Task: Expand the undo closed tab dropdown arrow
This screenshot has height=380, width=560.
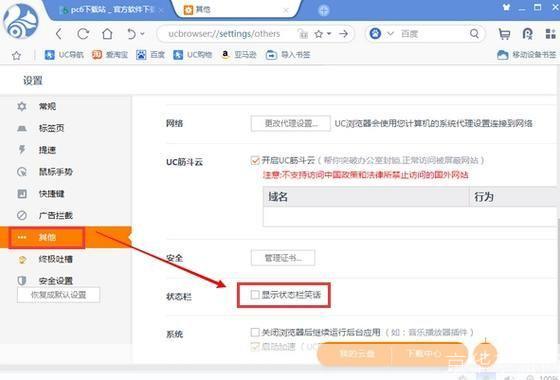Action: pyautogui.click(x=142, y=34)
